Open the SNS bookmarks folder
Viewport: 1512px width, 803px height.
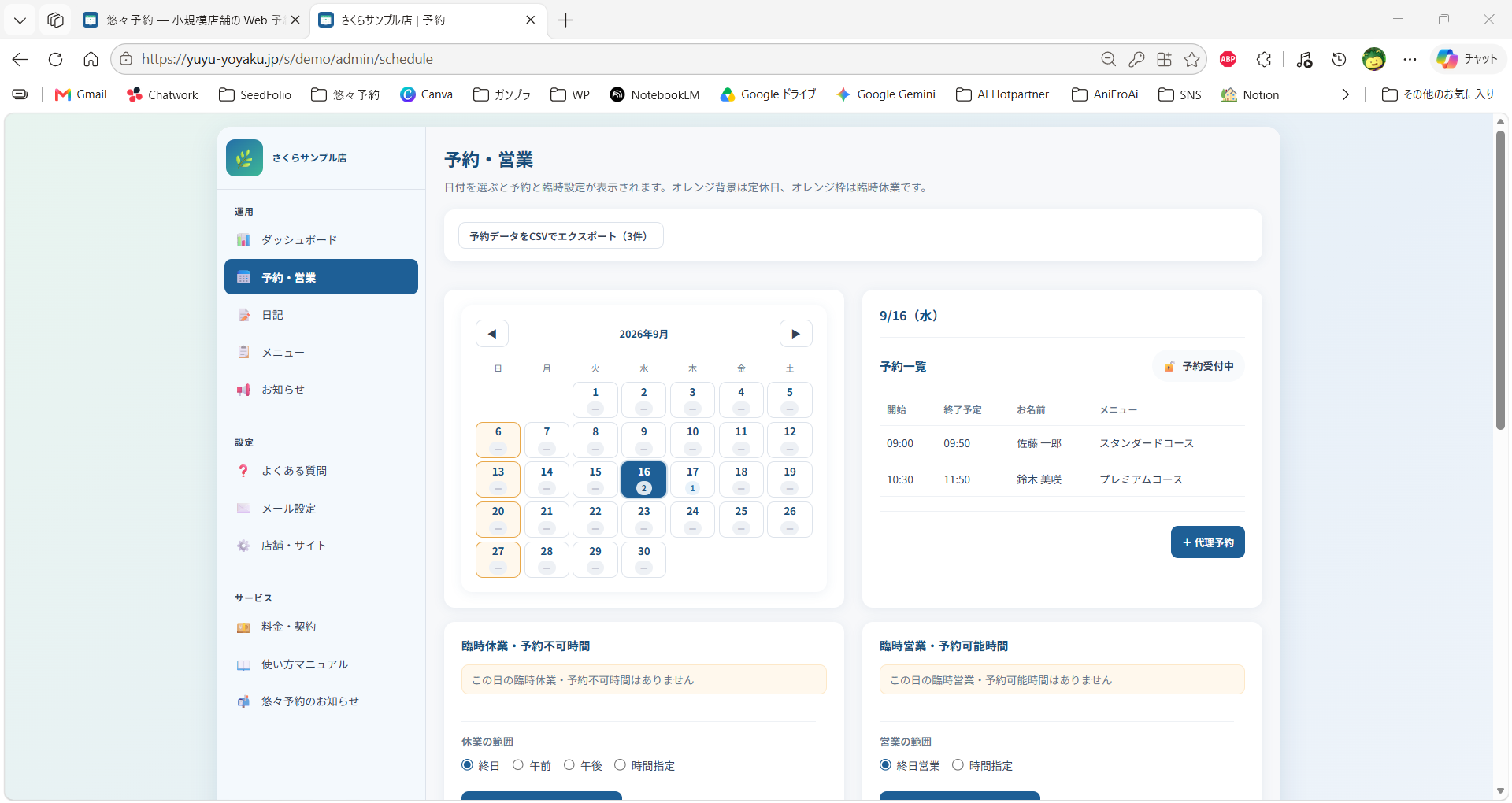[x=1180, y=94]
